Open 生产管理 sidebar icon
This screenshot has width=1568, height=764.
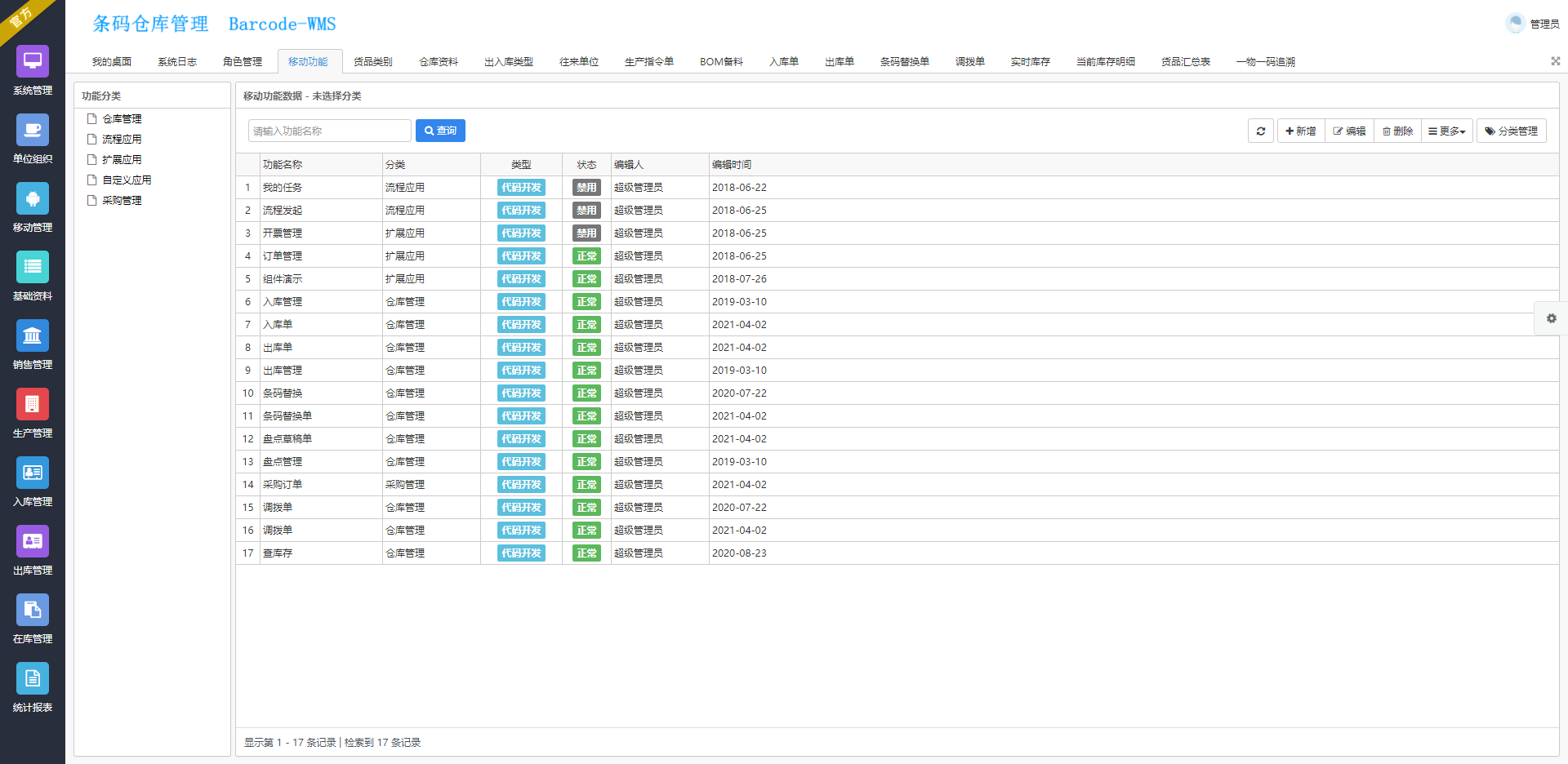[x=33, y=404]
